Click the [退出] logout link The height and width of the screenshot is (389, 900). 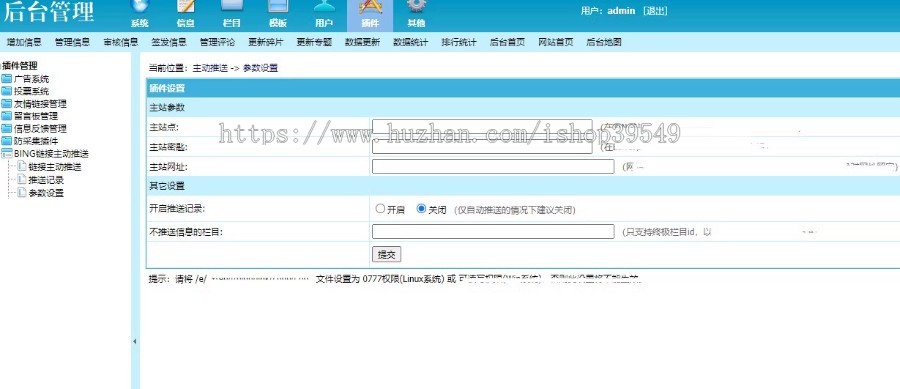655,10
